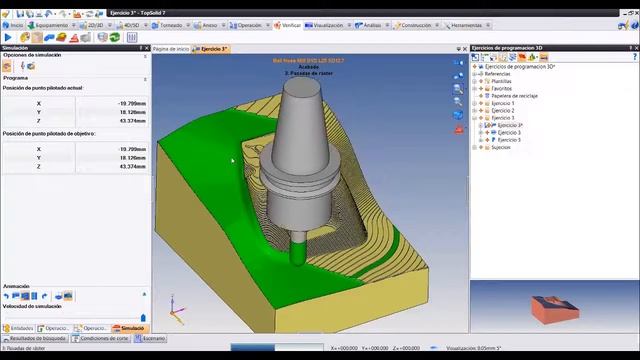This screenshot has height=360, width=640.
Task: Open the Equipamiento ribbon tab
Action: 48,25
